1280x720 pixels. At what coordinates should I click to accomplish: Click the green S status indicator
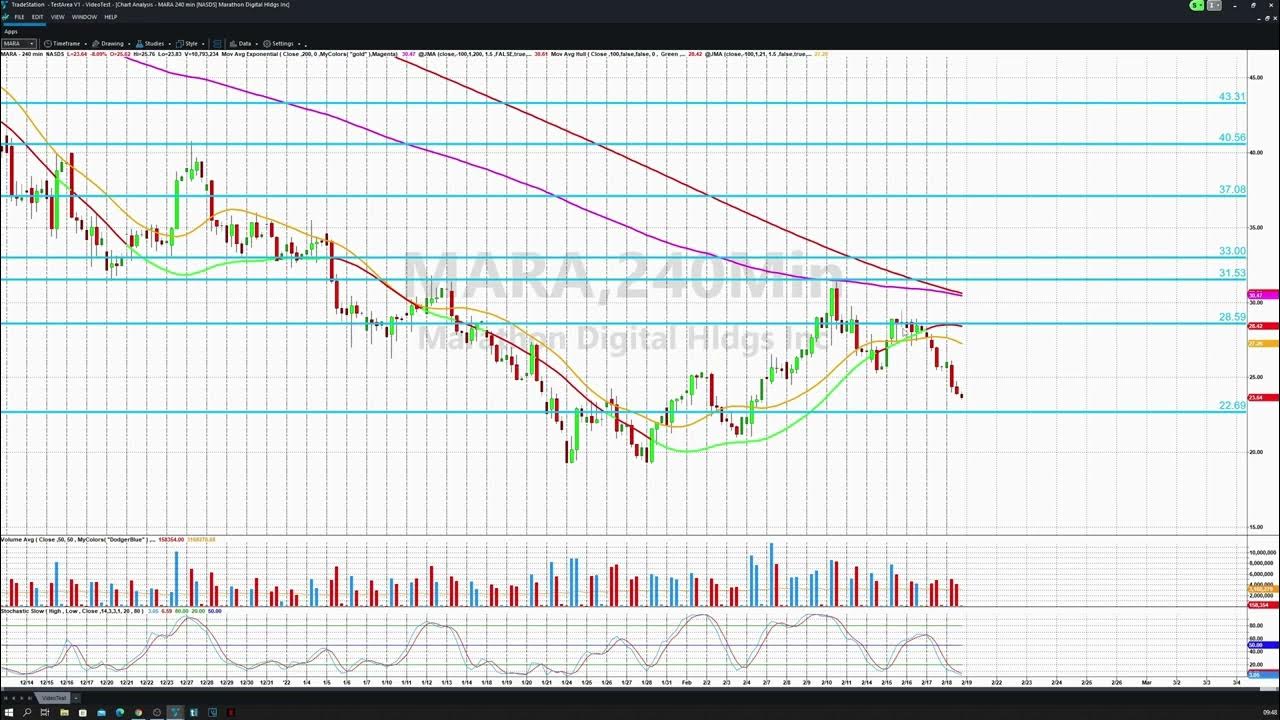coord(1195,5)
